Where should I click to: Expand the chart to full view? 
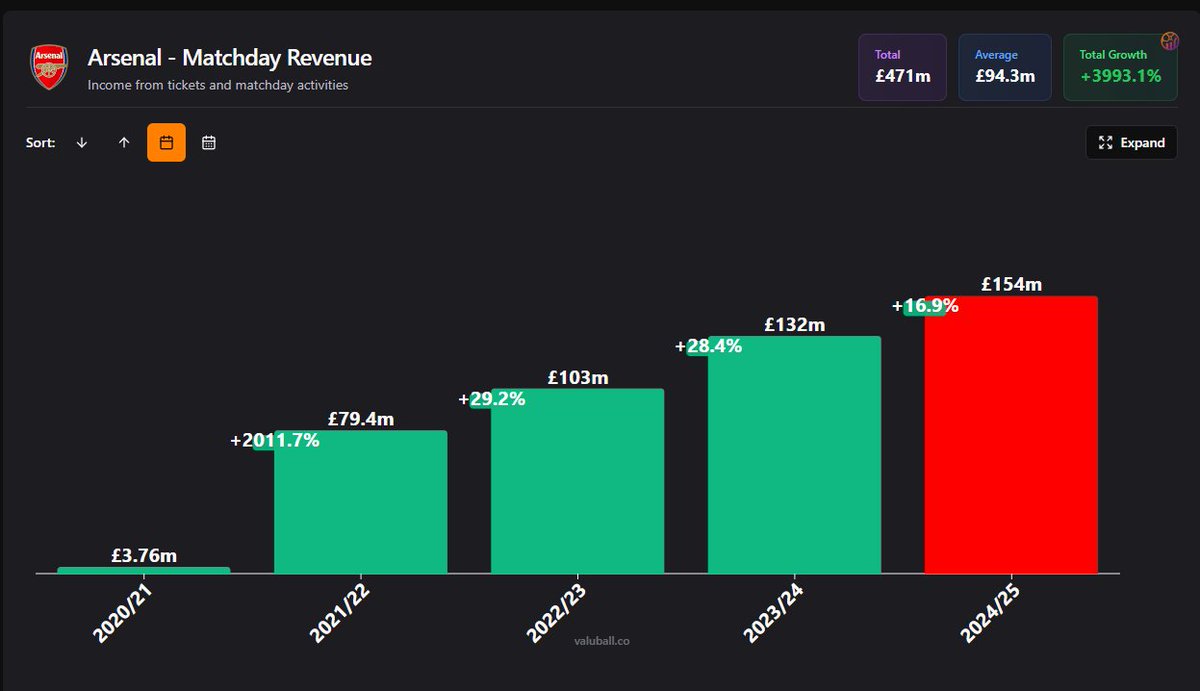point(1131,143)
